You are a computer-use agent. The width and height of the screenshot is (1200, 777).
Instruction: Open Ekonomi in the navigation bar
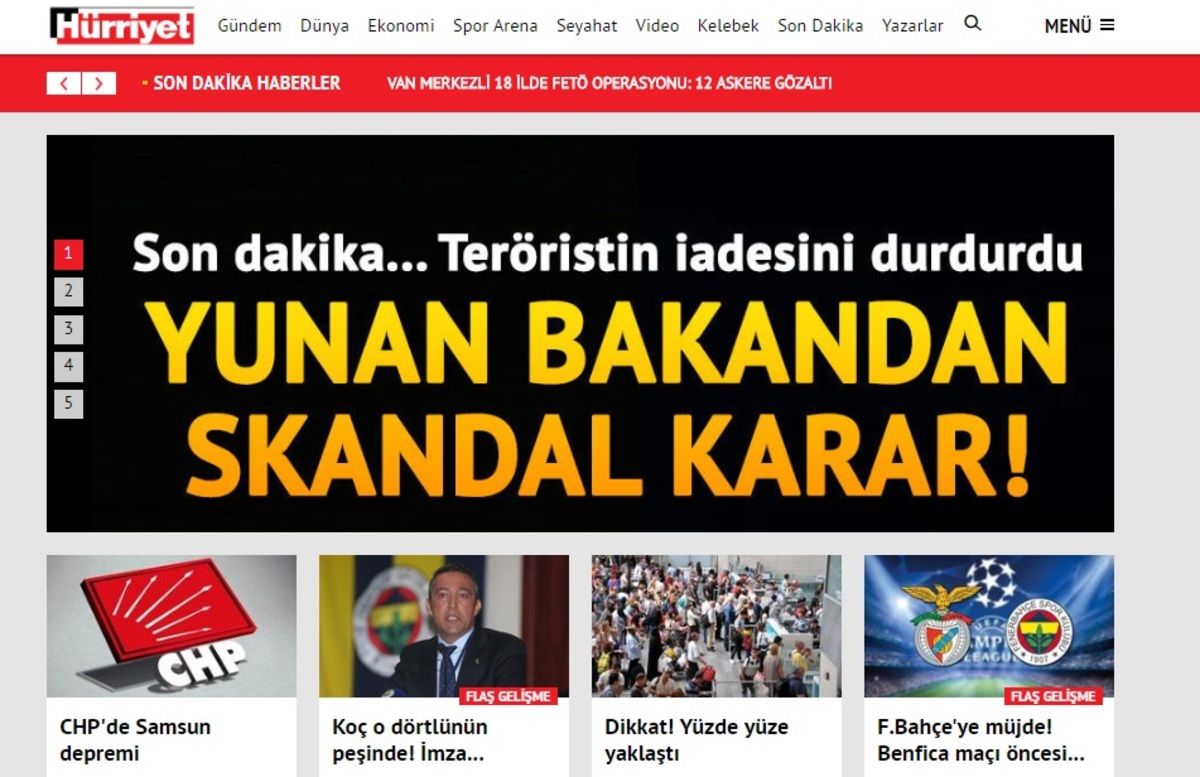tap(401, 26)
